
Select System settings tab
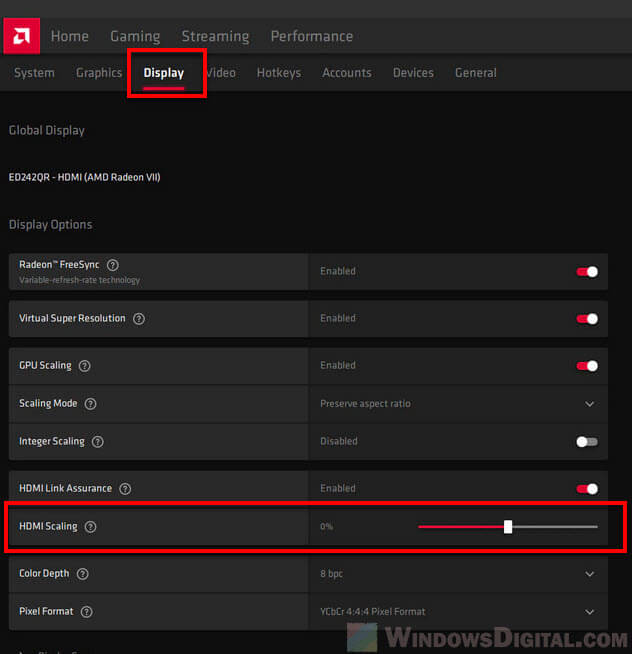click(34, 73)
